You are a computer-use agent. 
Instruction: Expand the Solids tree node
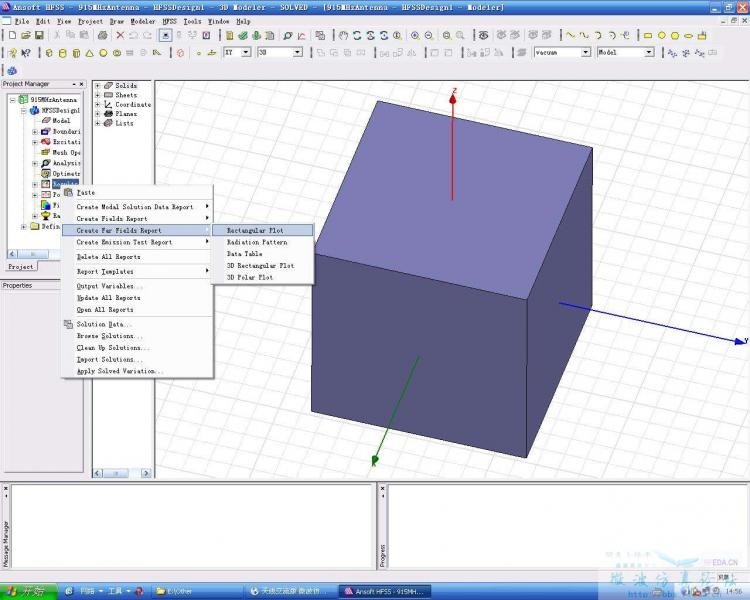coord(98,86)
